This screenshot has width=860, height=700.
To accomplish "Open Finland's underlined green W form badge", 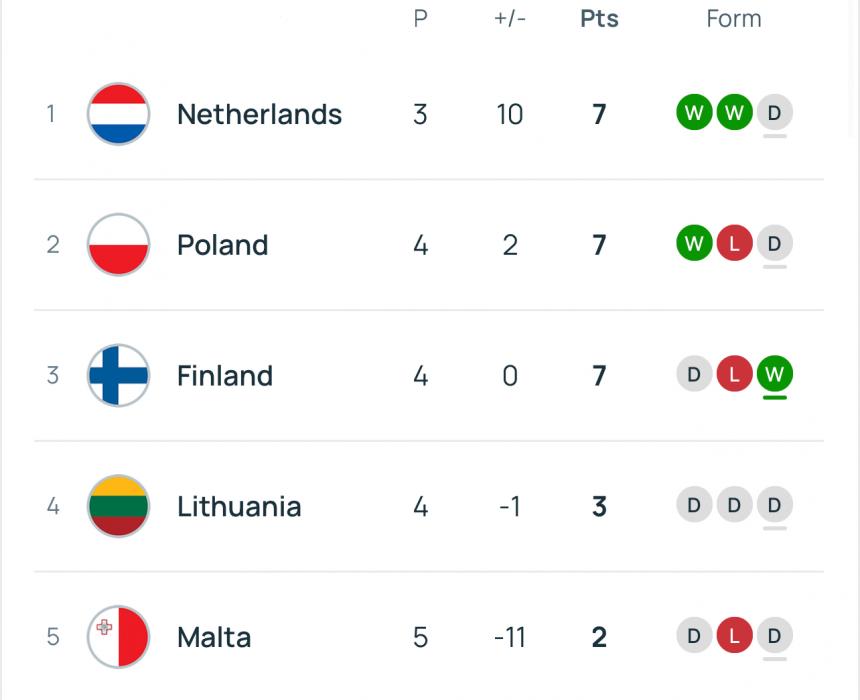I will point(774,374).
